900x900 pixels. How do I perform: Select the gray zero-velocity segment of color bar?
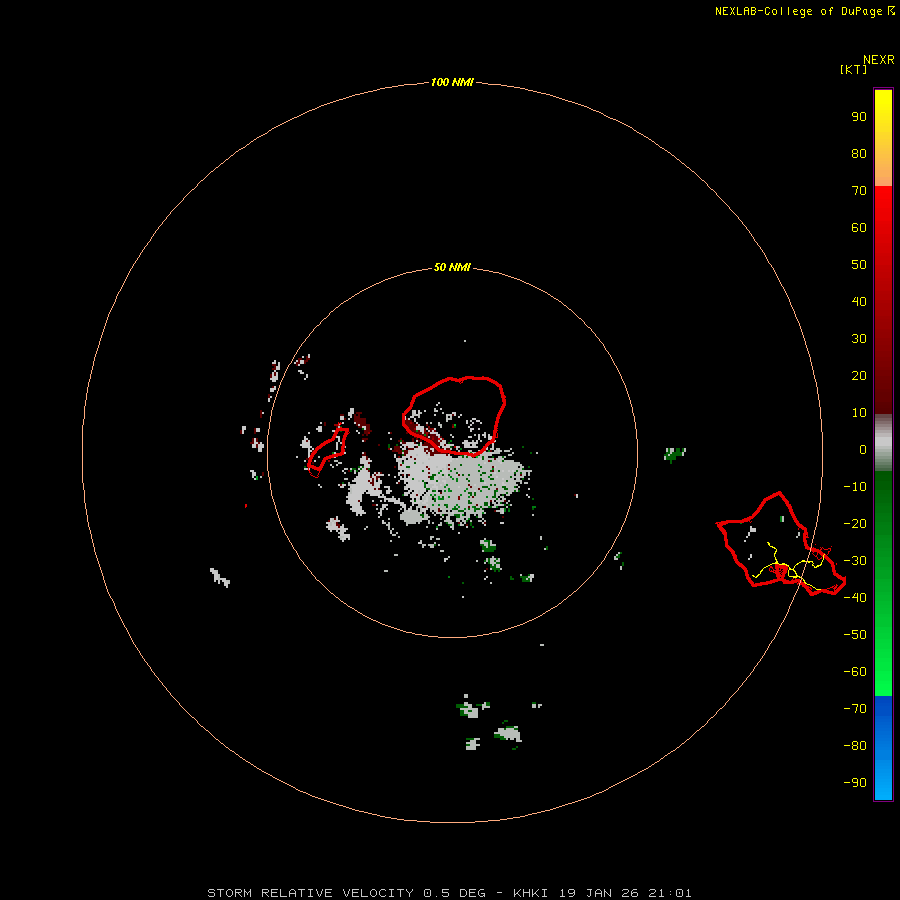pos(883,443)
